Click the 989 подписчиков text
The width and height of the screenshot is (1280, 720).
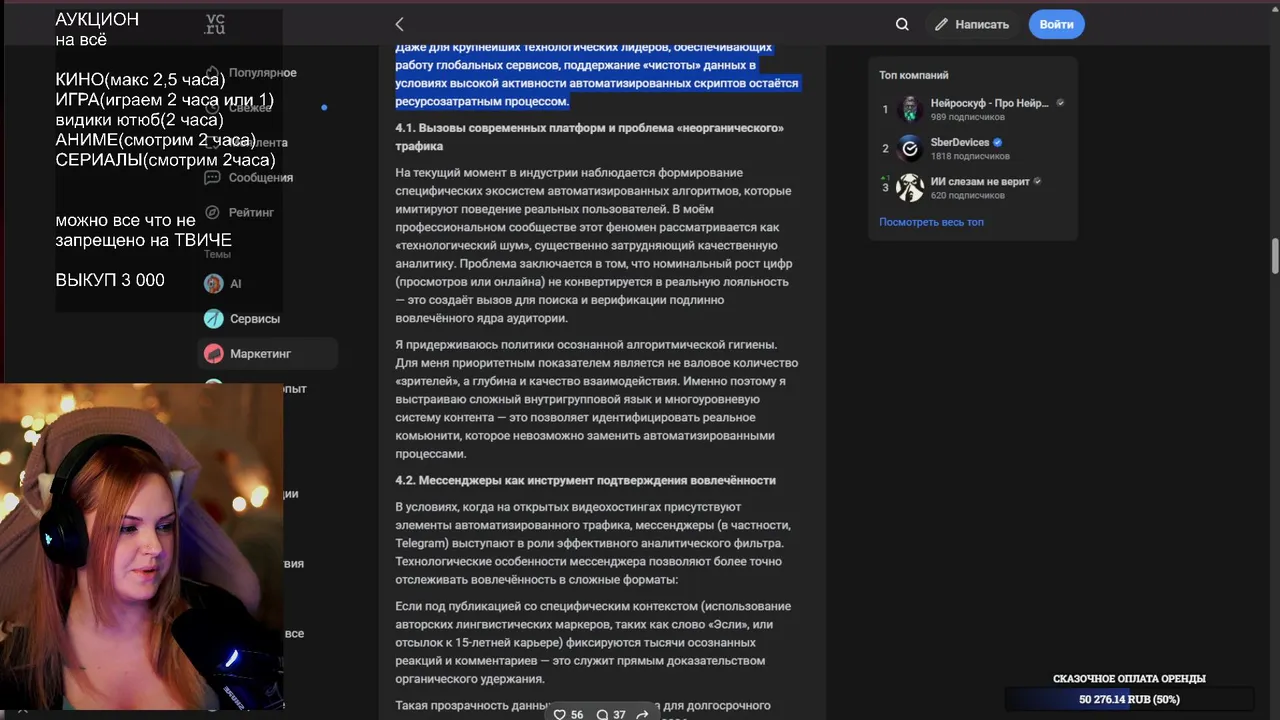[x=967, y=117]
